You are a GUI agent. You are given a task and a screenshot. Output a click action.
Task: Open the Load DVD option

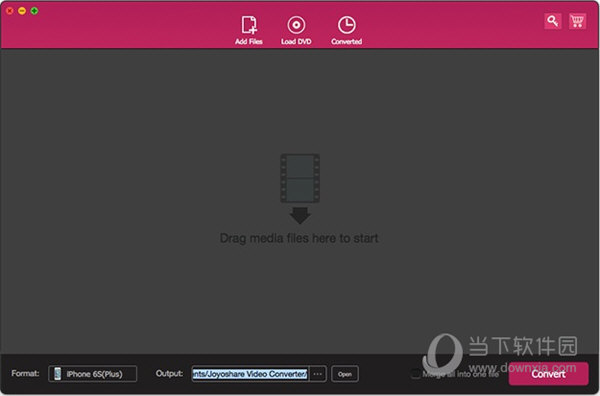(296, 30)
